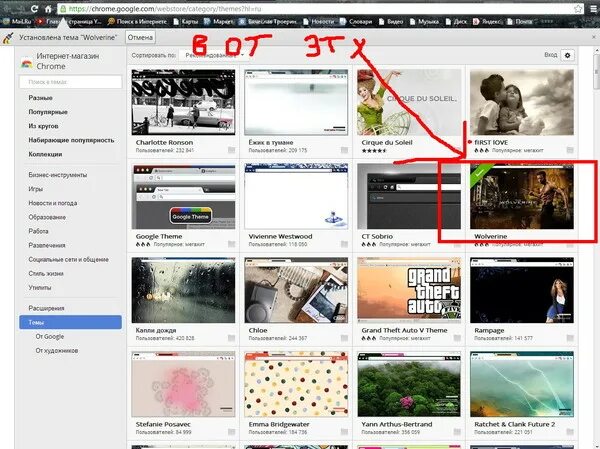Open the Ёжик в тумане theme thumbnail

(x=296, y=102)
